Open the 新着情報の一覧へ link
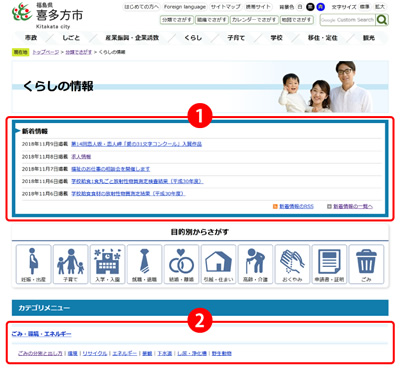400x370 pixels. (x=353, y=207)
